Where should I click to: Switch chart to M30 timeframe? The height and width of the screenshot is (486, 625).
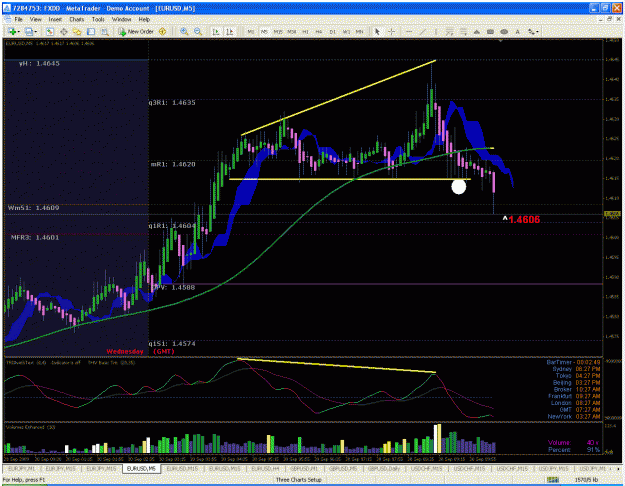coord(292,31)
